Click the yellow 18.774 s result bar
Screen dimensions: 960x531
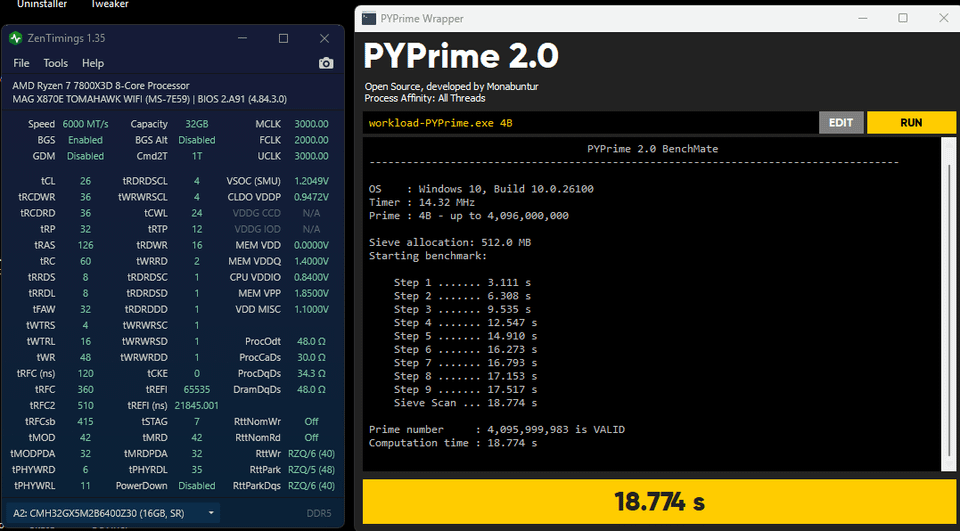tap(659, 502)
